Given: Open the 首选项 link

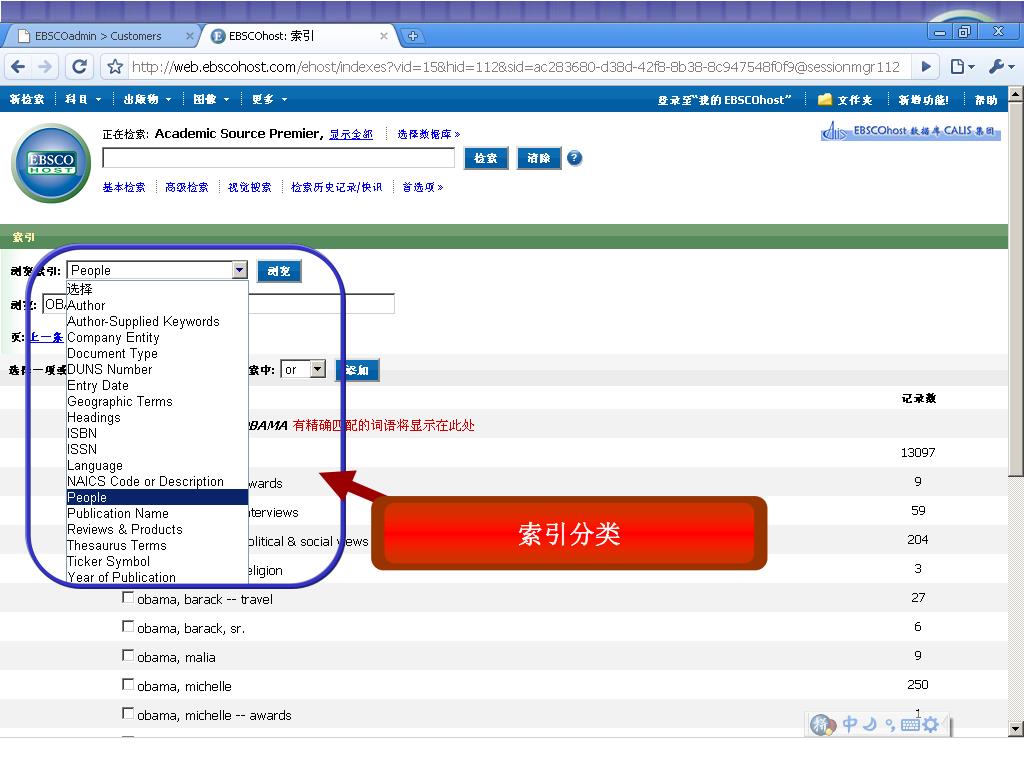Looking at the screenshot, I should click(x=423, y=187).
